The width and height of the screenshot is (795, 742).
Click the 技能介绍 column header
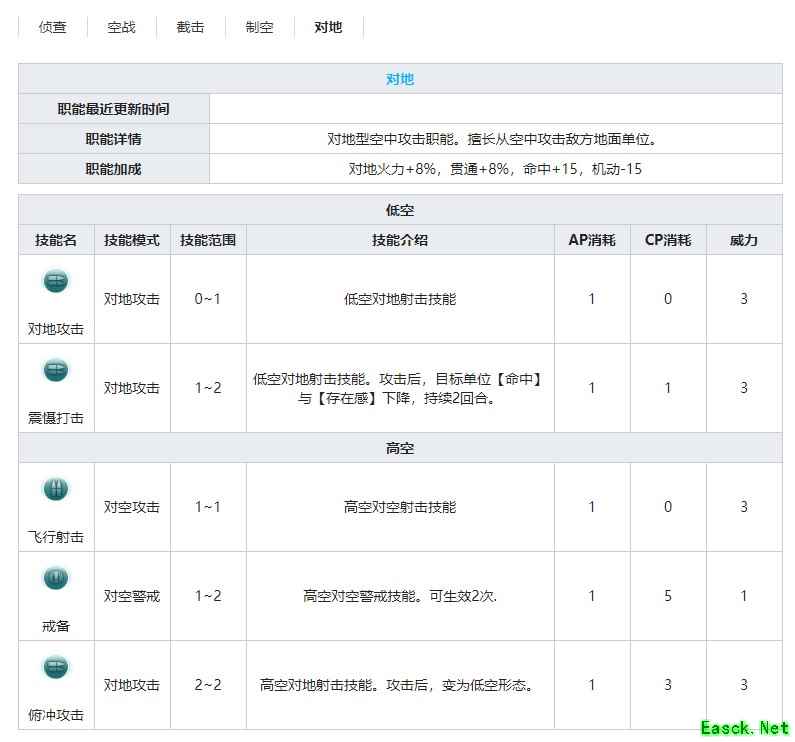[x=400, y=240]
